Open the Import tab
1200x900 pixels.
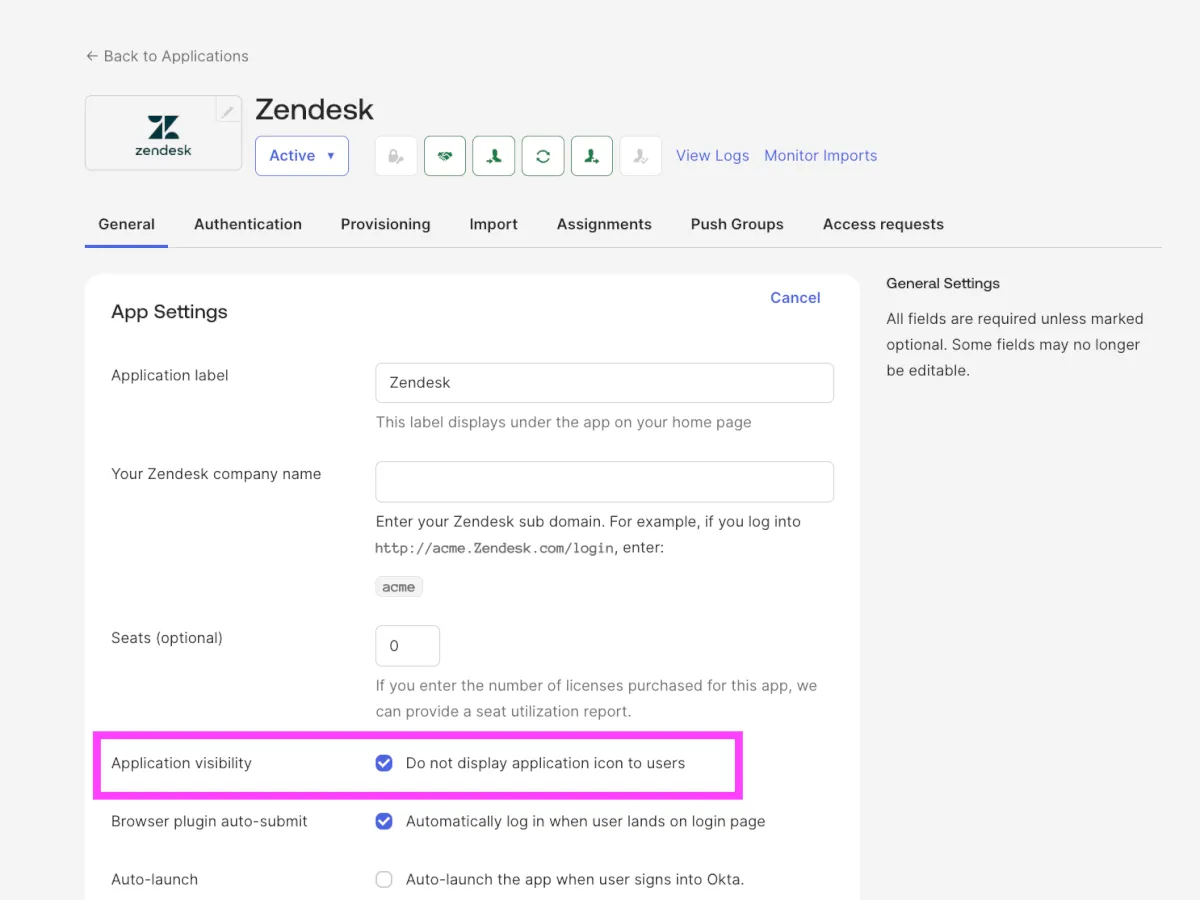[x=493, y=224]
